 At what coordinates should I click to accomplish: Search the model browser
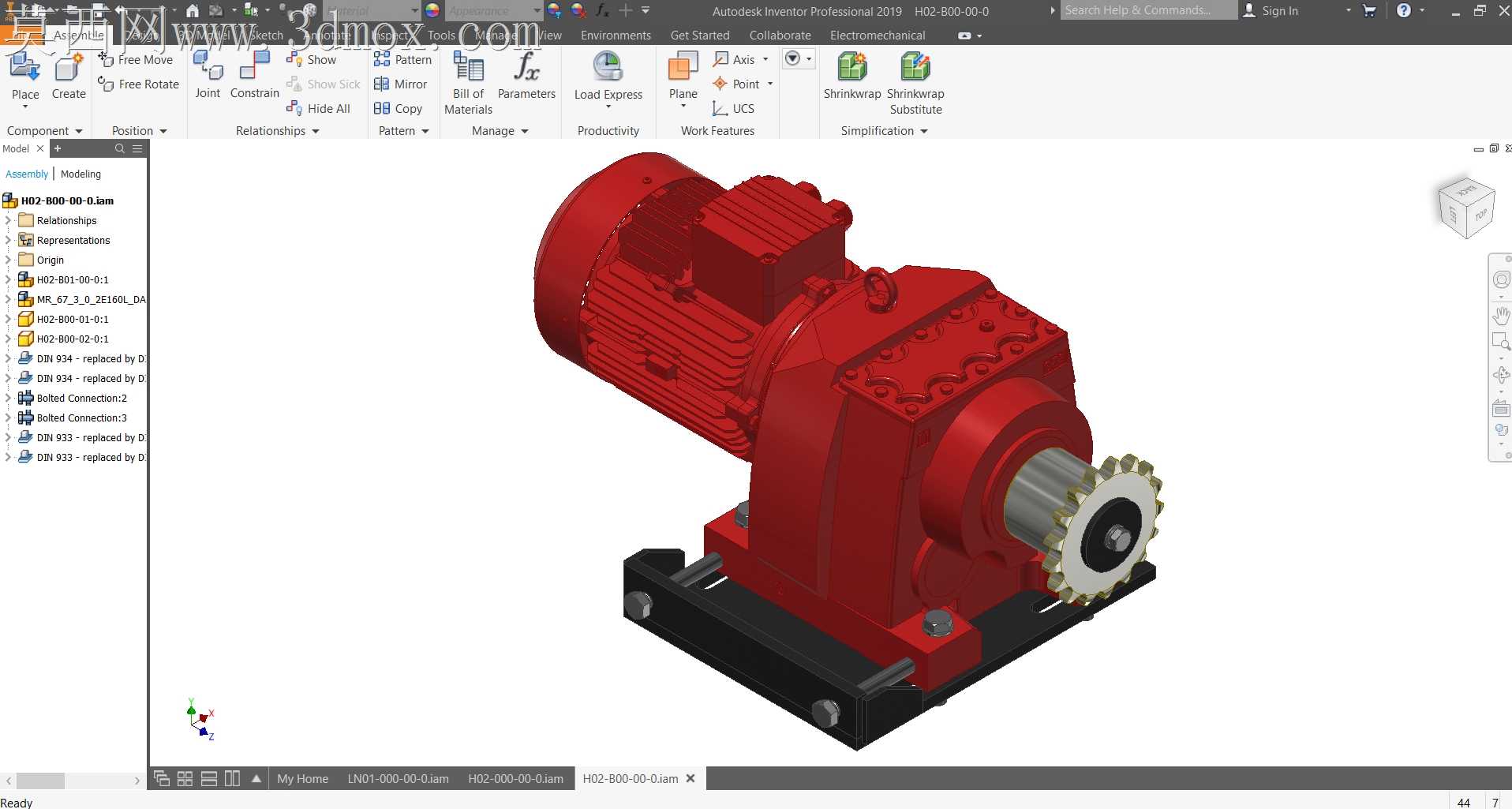pos(120,148)
